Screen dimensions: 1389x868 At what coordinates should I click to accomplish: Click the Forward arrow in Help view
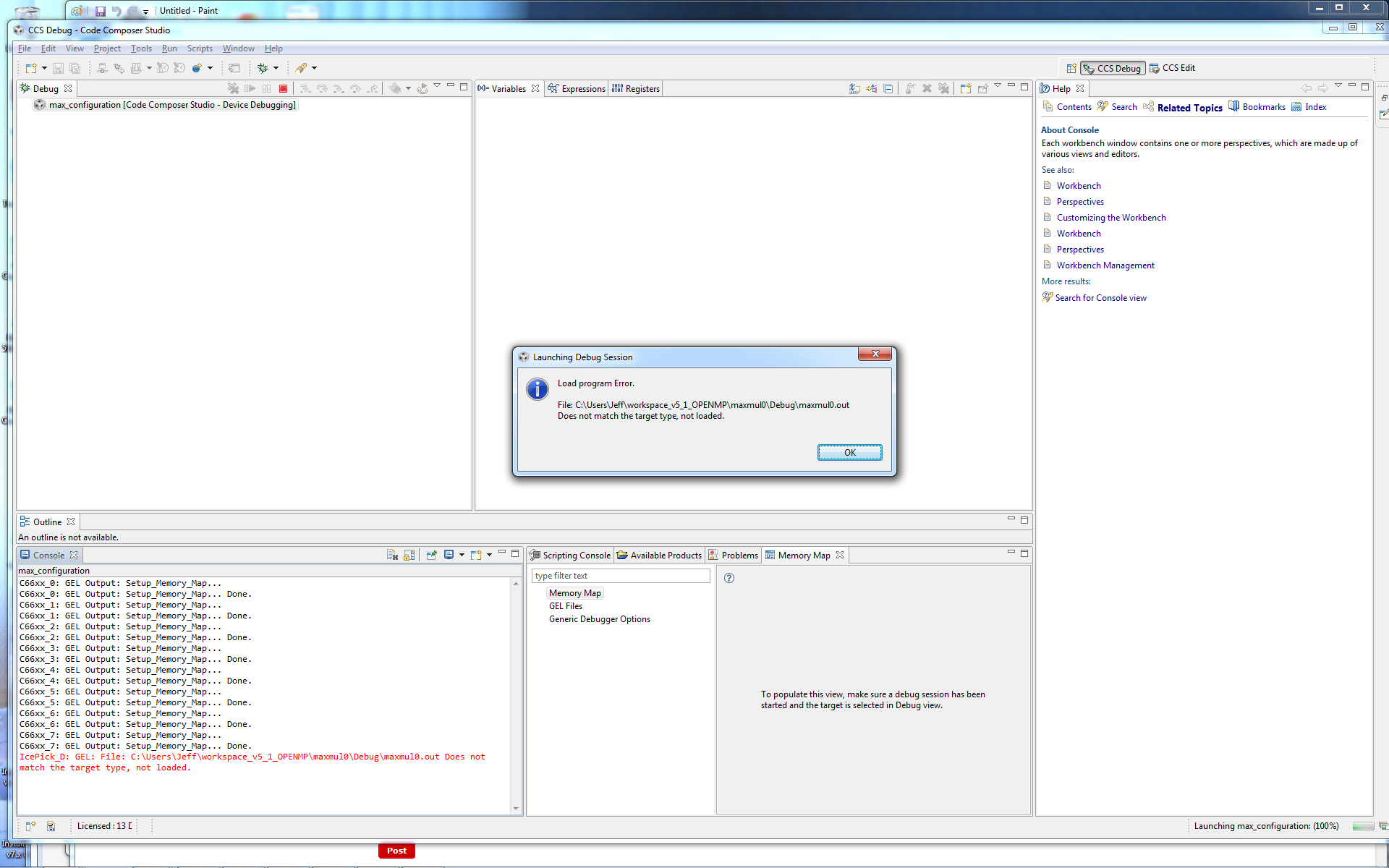coord(1322,88)
